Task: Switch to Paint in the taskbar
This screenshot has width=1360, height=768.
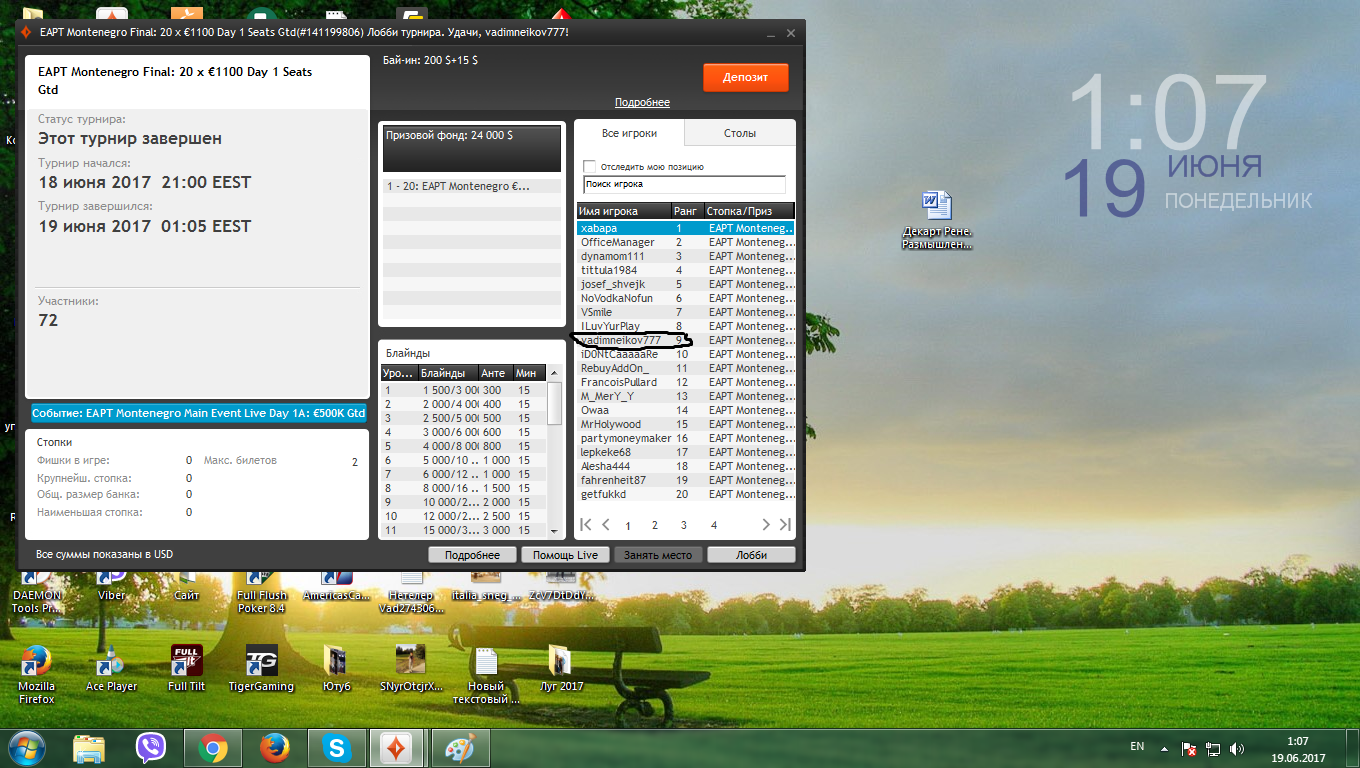Action: pyautogui.click(x=460, y=748)
